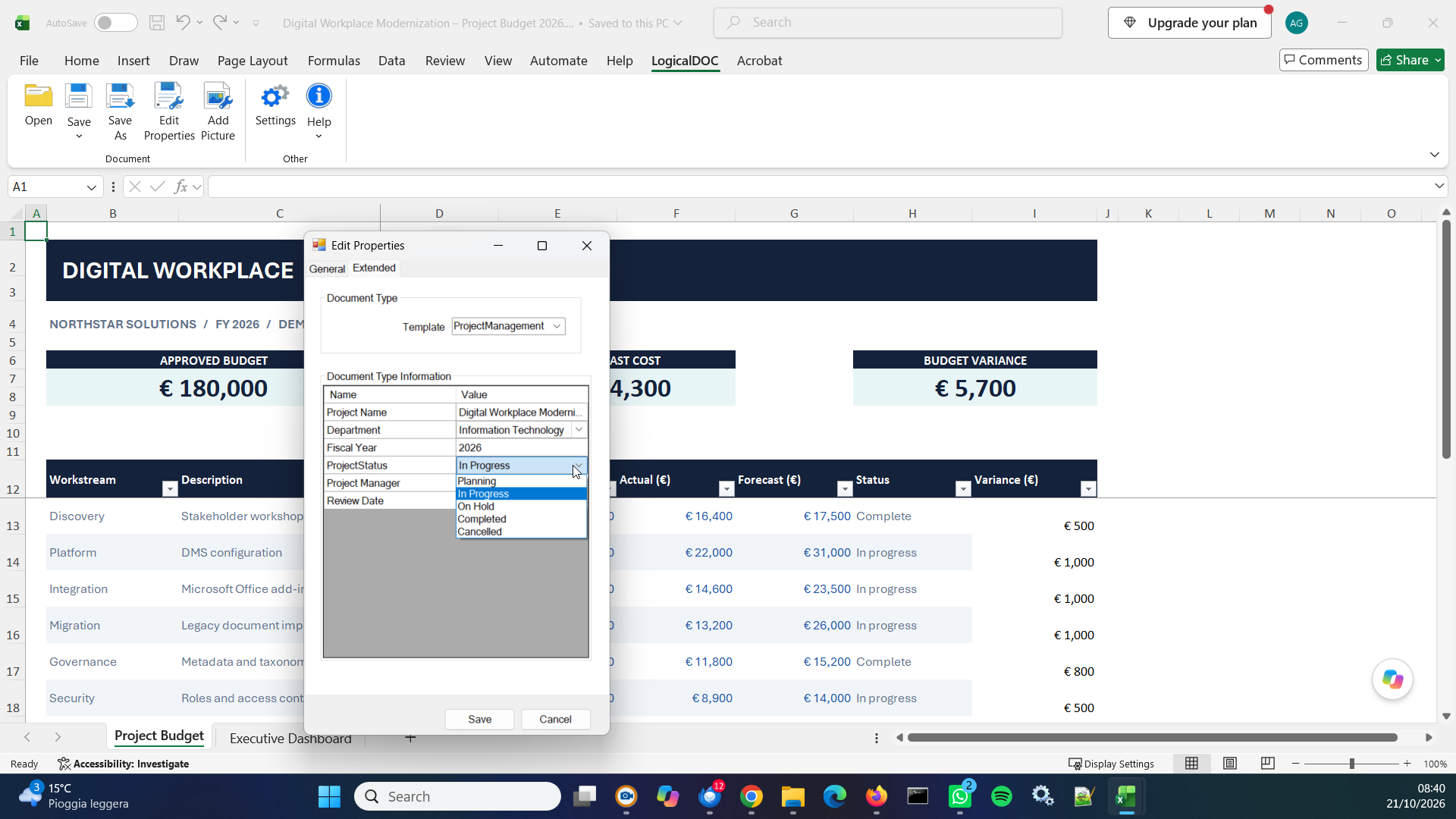Toggle the AutoSave switch
1456x819 pixels.
point(115,23)
